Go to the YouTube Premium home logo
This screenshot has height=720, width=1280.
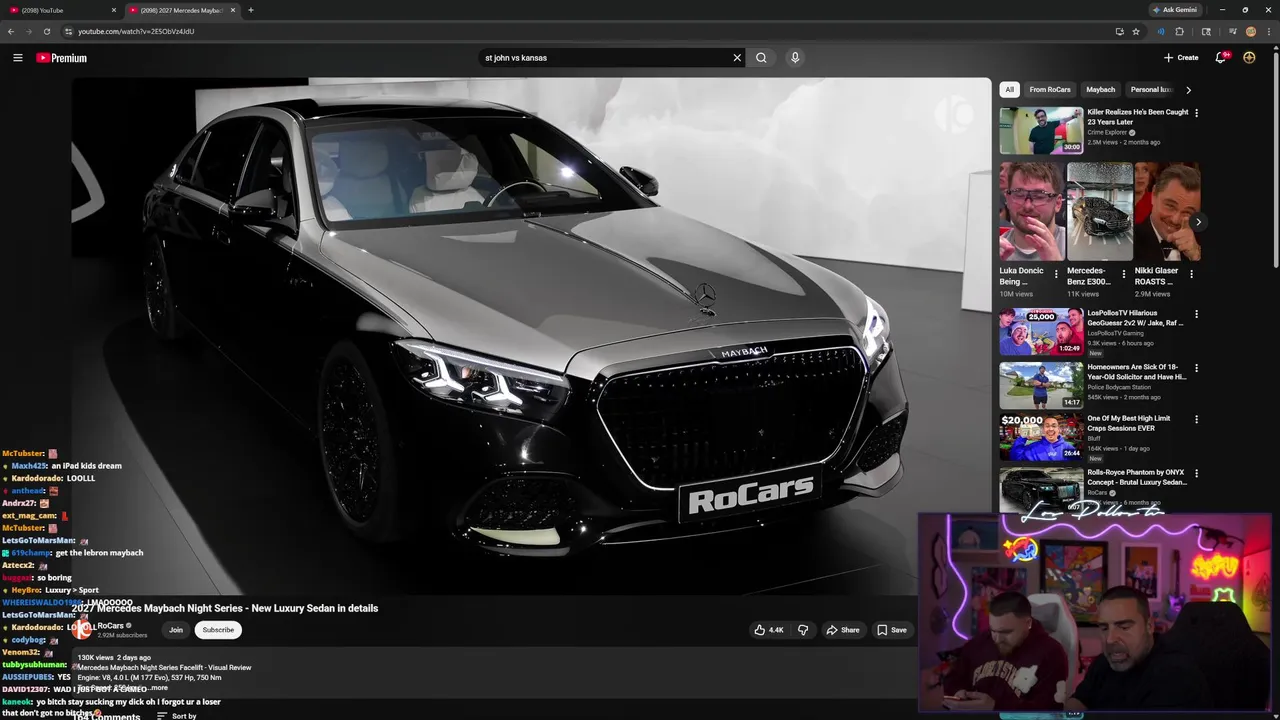pyautogui.click(x=62, y=58)
